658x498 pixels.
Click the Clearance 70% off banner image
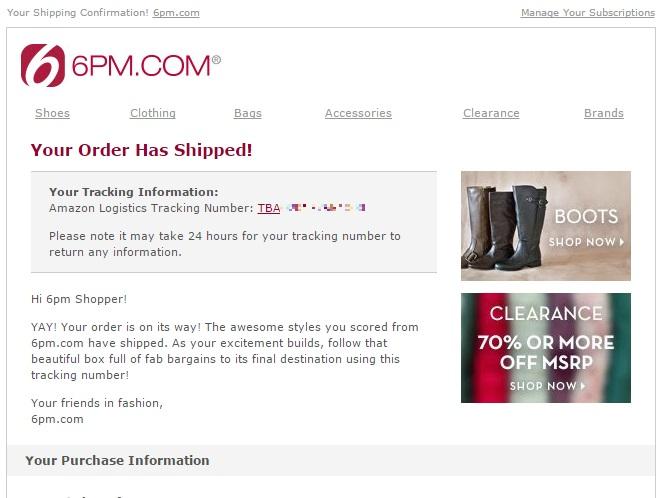click(x=546, y=348)
